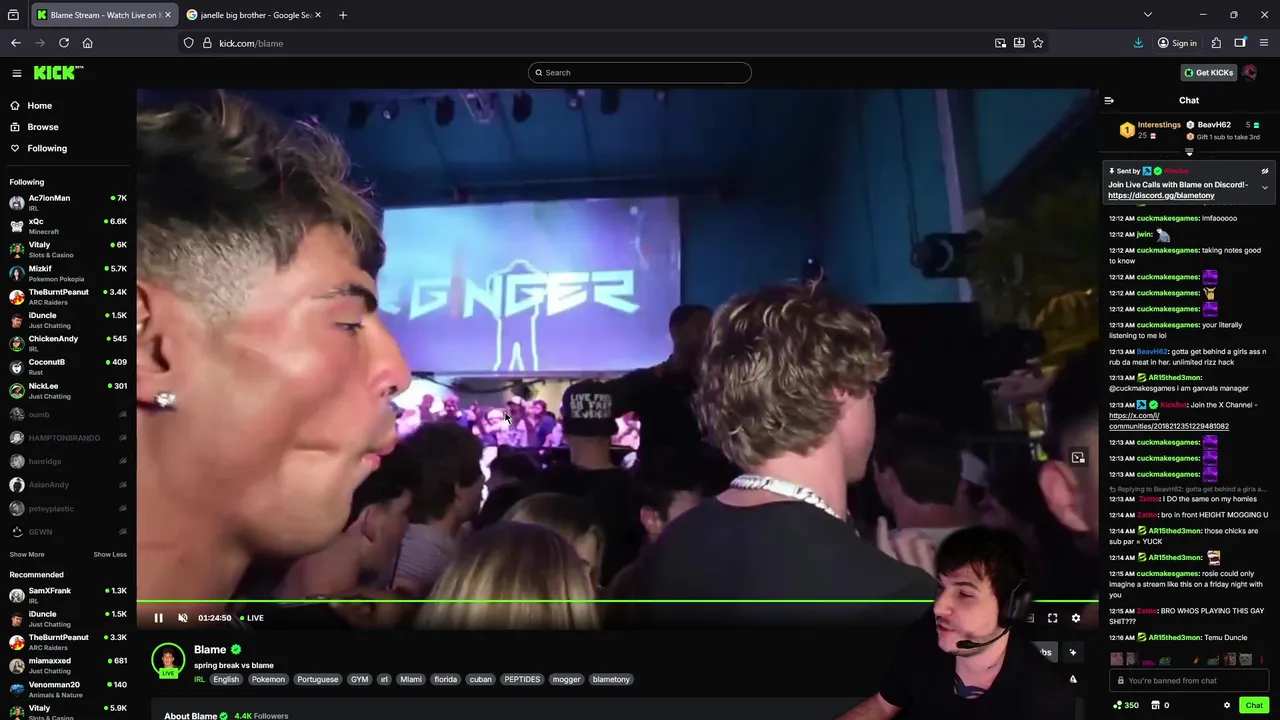
Task: Click username AR15thed3mon on the Temu Duncle message
Action: (x=1173, y=638)
